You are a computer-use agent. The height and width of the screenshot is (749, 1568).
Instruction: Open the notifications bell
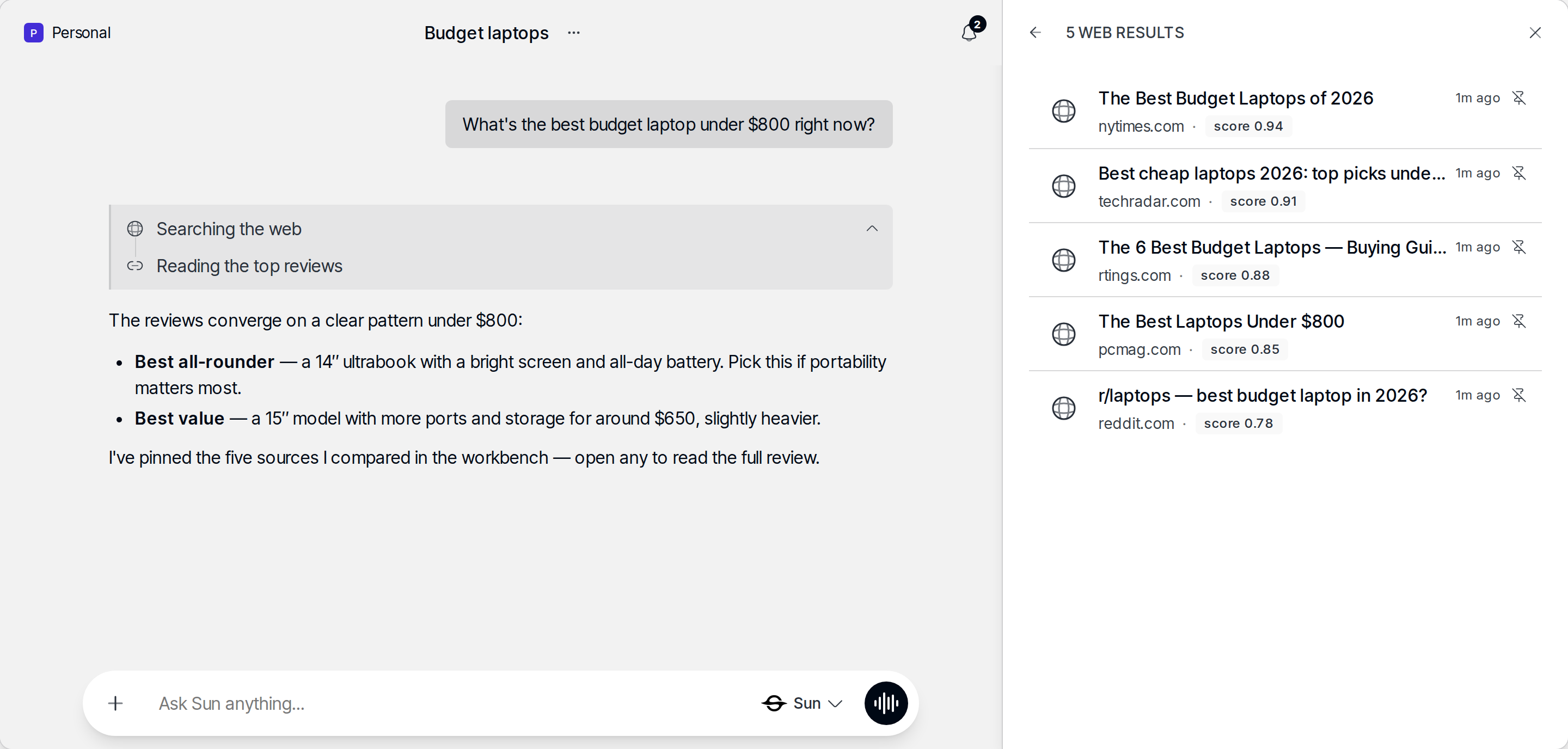coord(969,32)
